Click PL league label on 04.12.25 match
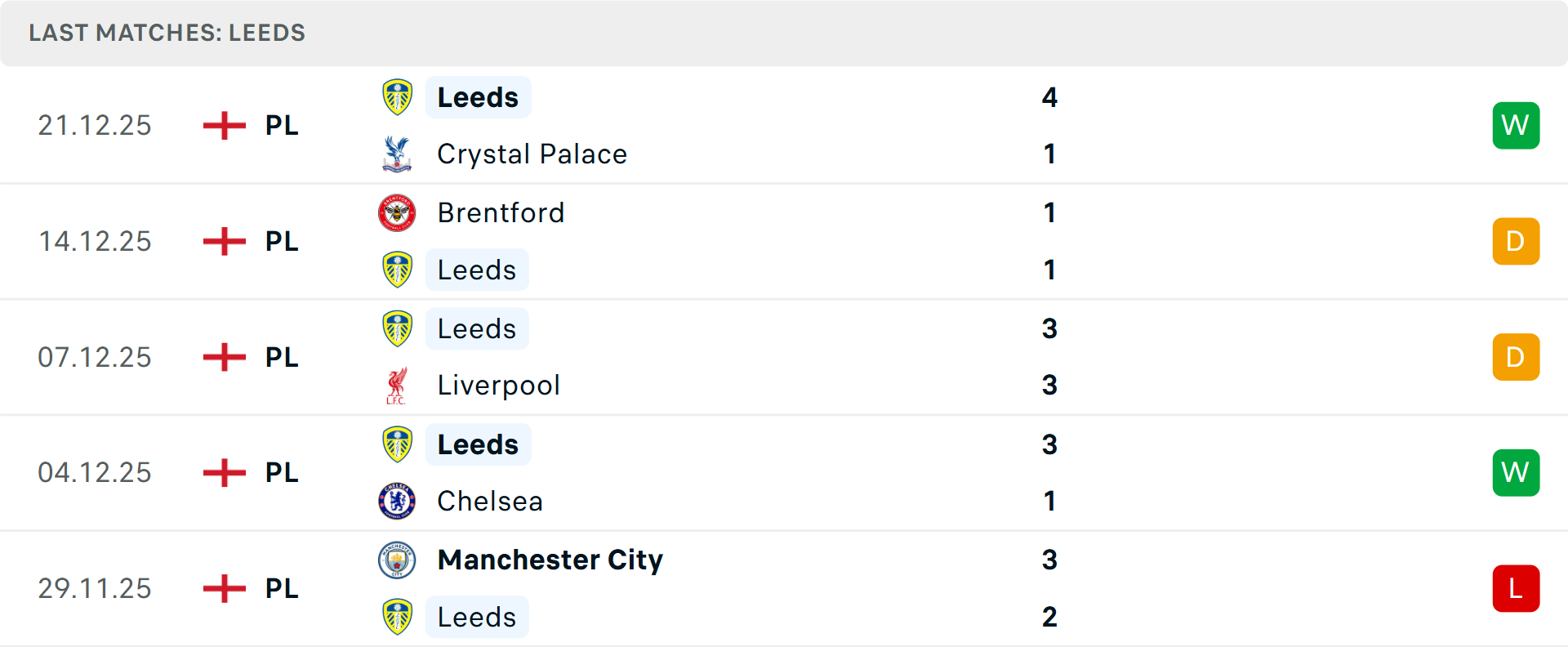Viewport: 1568px width, 647px height. pos(282,472)
